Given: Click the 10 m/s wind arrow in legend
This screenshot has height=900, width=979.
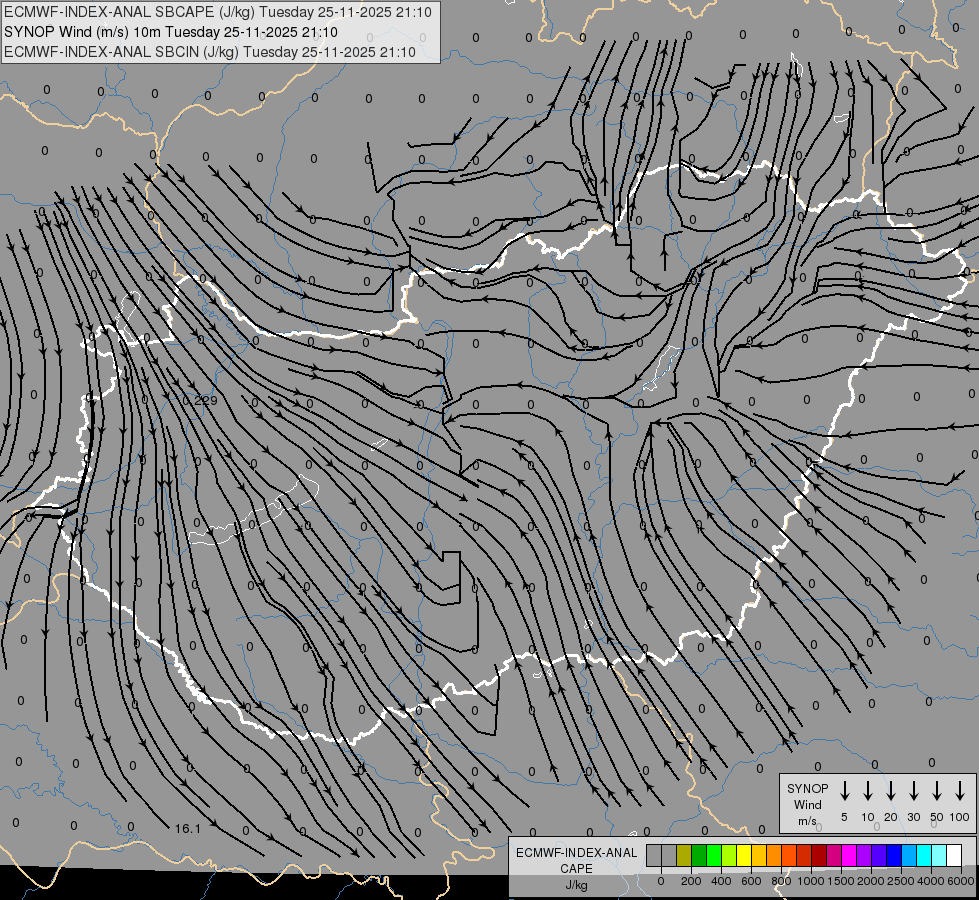Looking at the screenshot, I should coord(868,791).
